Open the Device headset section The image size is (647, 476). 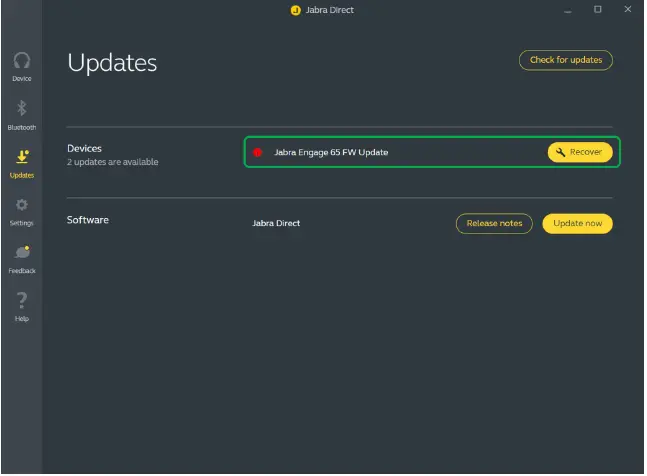coord(22,67)
